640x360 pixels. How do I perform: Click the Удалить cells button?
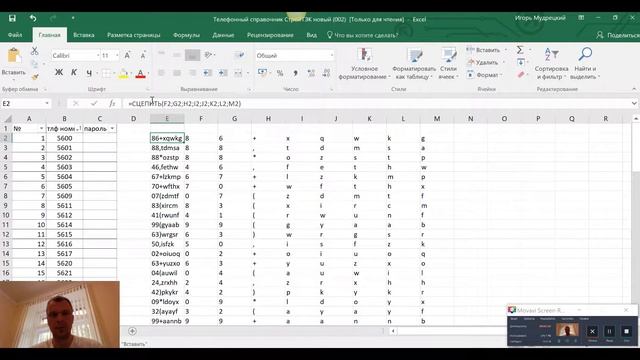tap(483, 62)
